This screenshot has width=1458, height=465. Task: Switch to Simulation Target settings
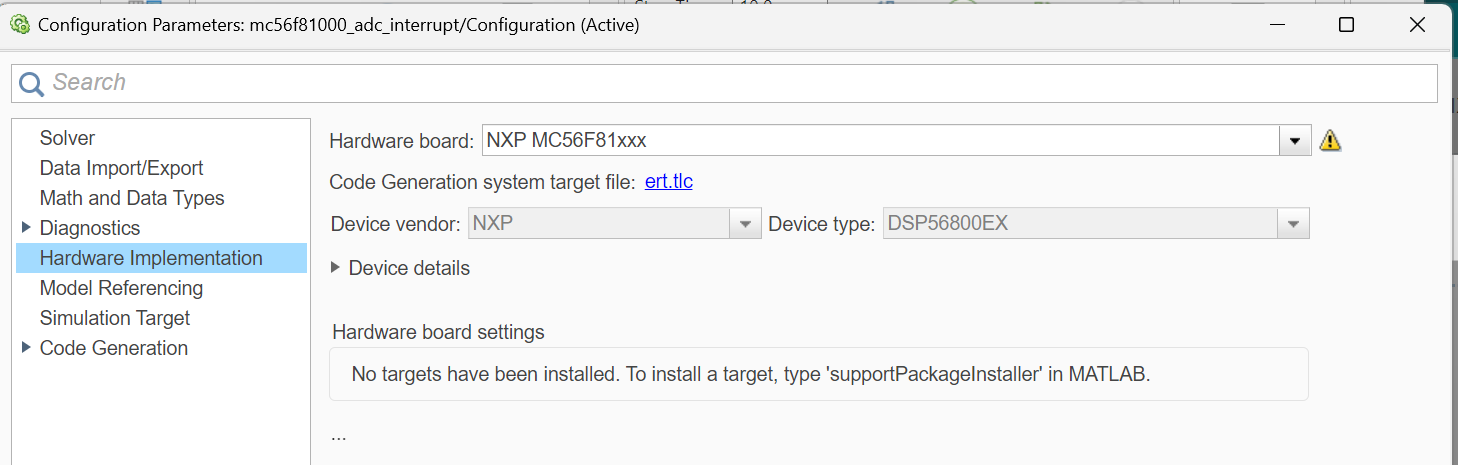coord(114,318)
